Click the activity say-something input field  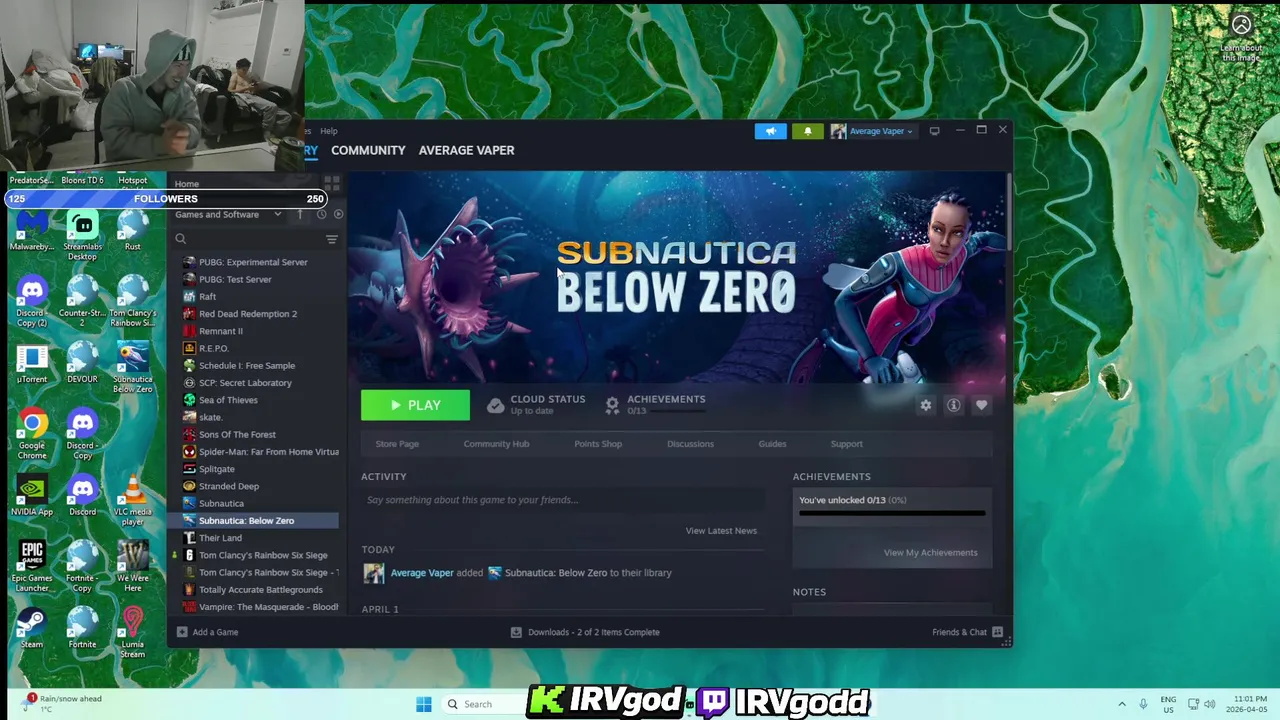(563, 500)
